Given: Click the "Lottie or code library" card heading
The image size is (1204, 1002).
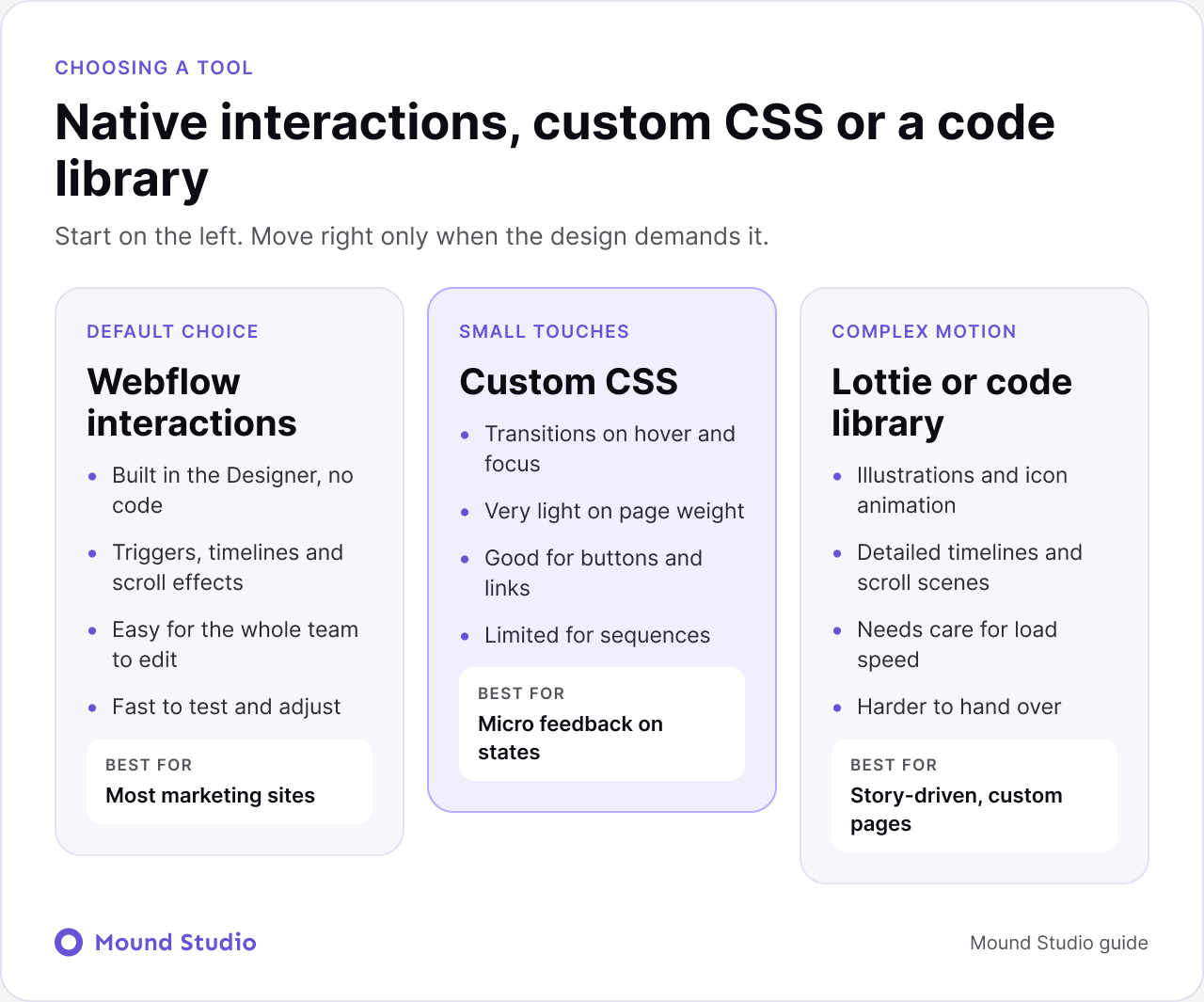Looking at the screenshot, I should click(x=952, y=403).
